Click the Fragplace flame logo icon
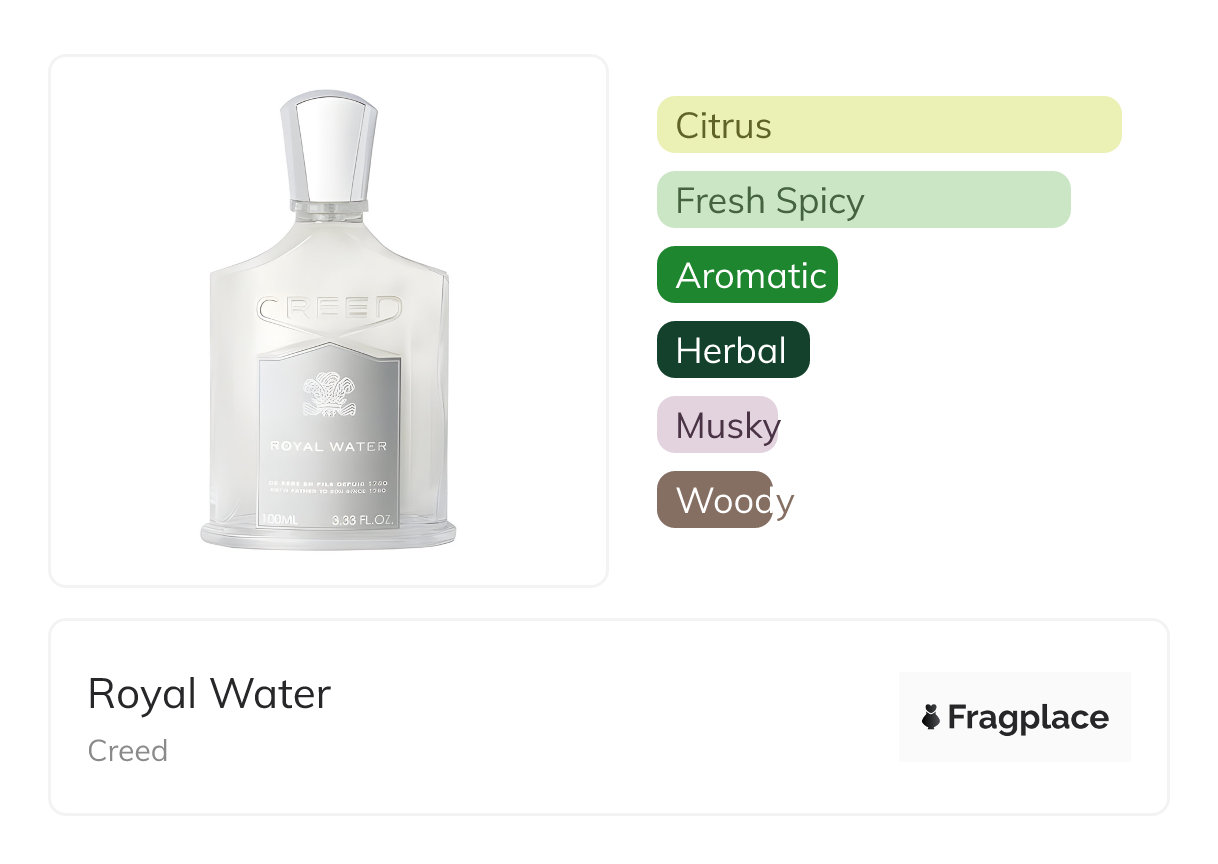Screen dimensions: 1218x864 (x=931, y=717)
